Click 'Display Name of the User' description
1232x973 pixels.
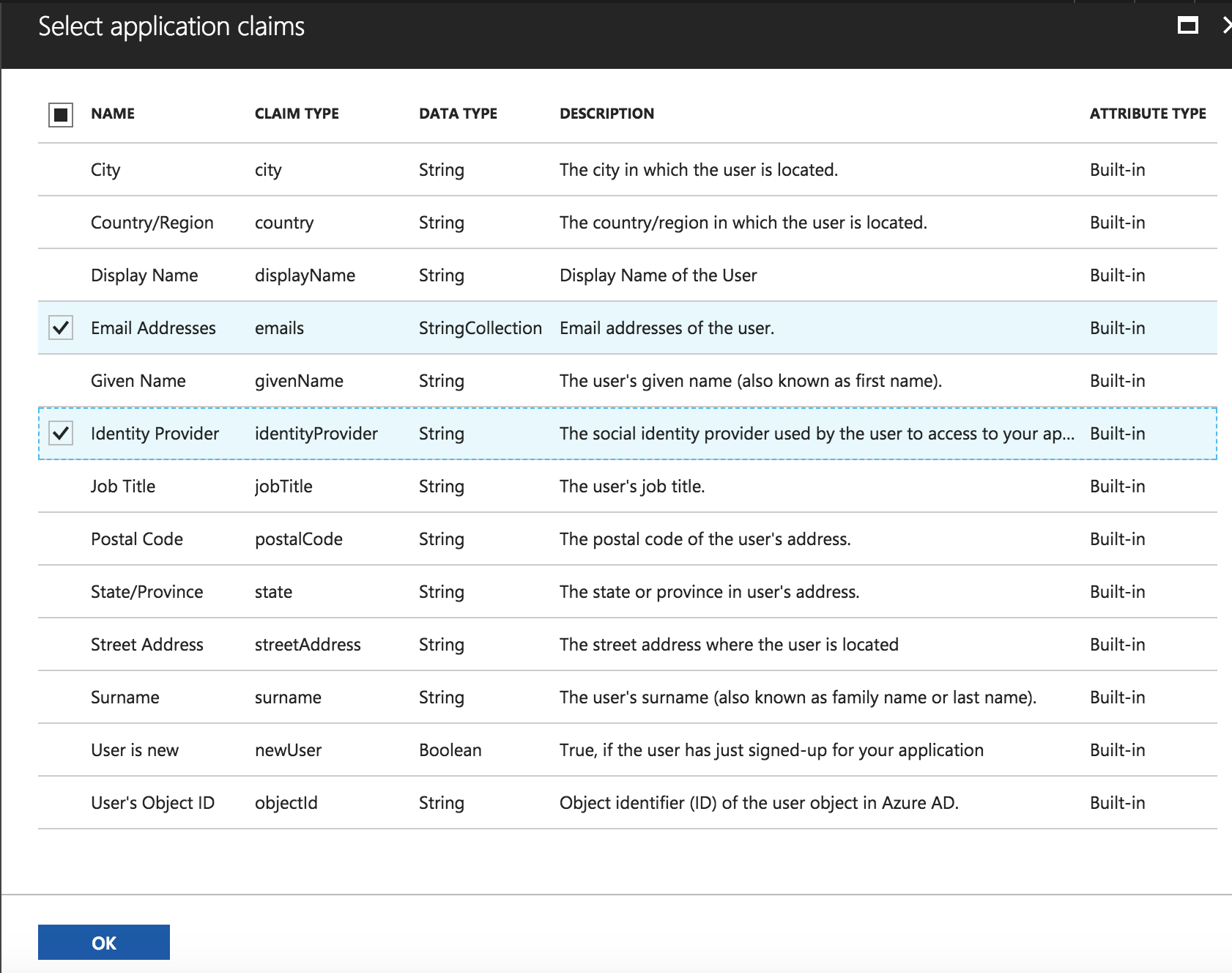point(658,275)
